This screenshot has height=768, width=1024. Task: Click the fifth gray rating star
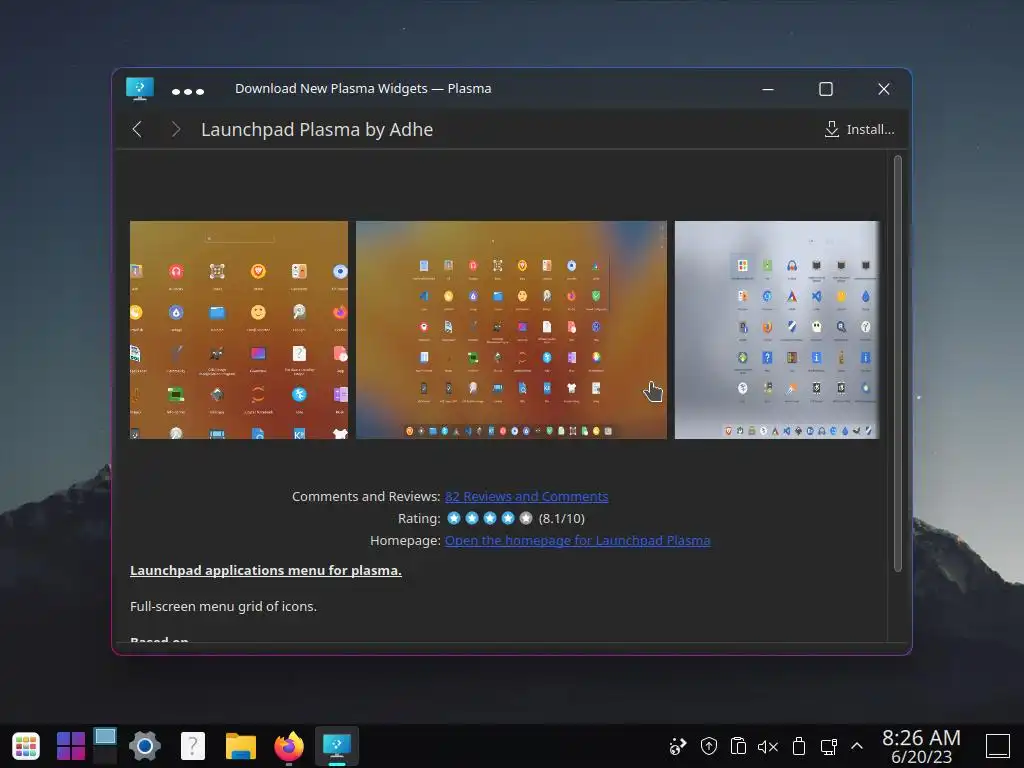pos(526,518)
